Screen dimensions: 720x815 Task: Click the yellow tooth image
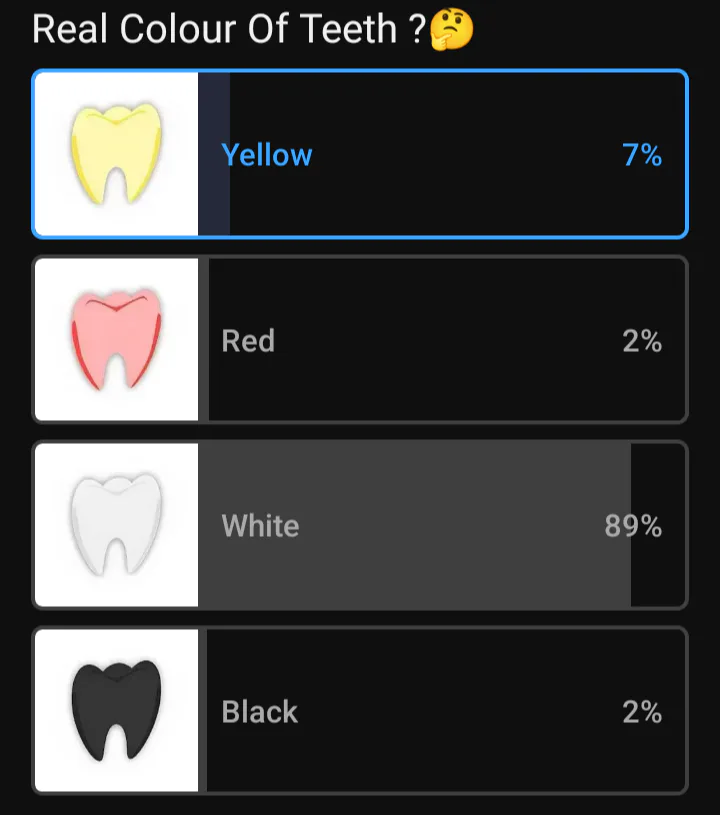[x=116, y=154]
